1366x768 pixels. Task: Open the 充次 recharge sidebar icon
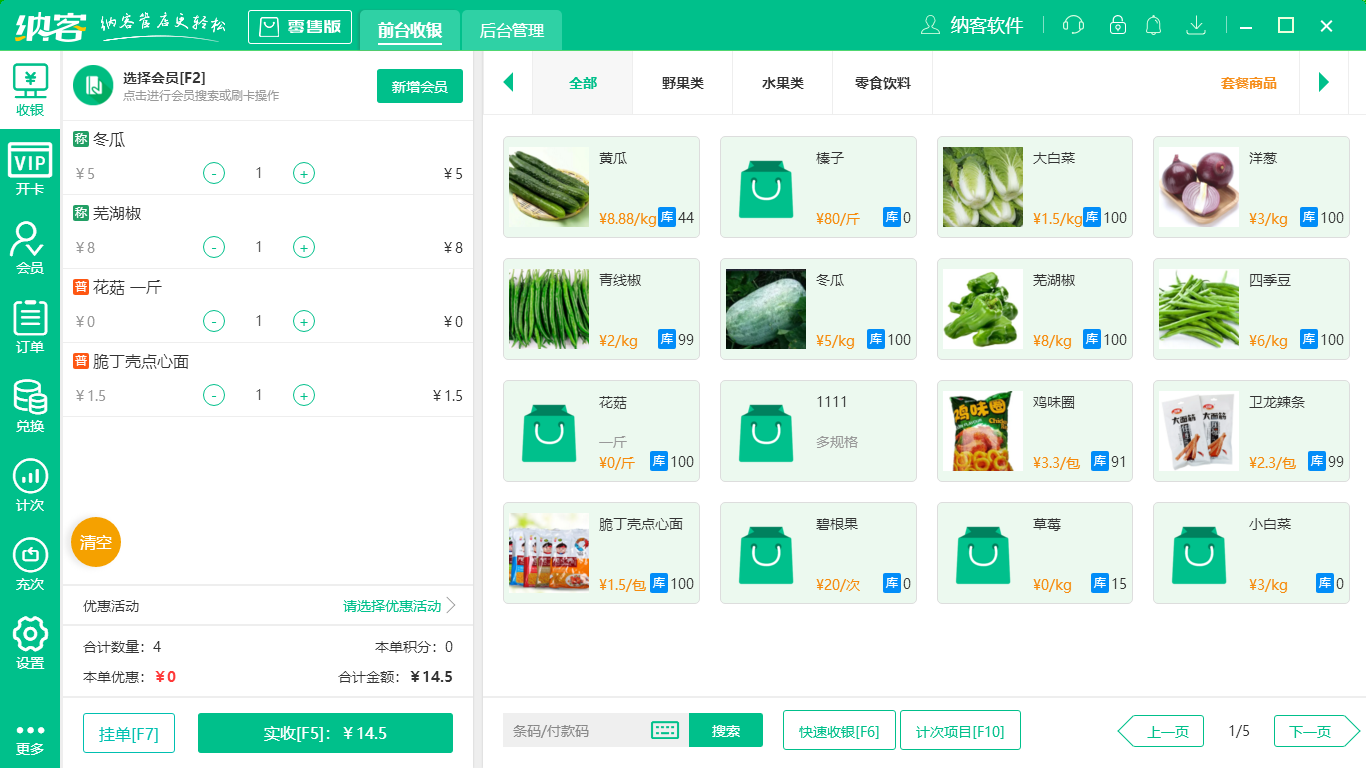(x=30, y=564)
